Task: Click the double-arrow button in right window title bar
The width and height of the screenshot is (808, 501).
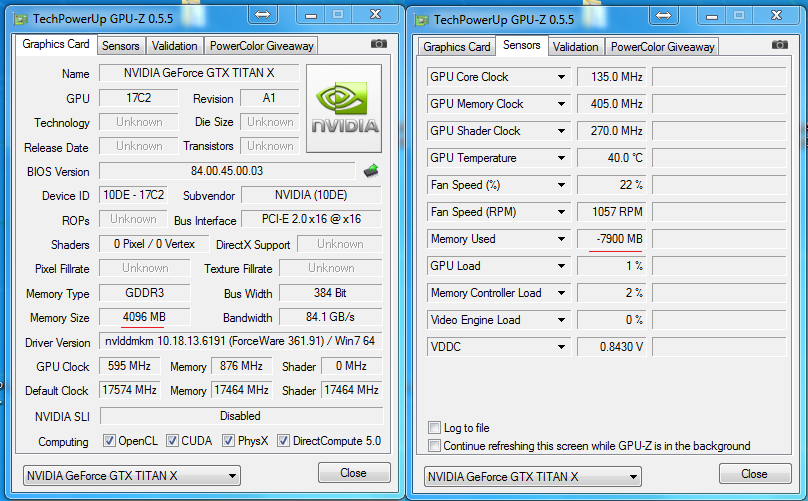Action: [663, 15]
